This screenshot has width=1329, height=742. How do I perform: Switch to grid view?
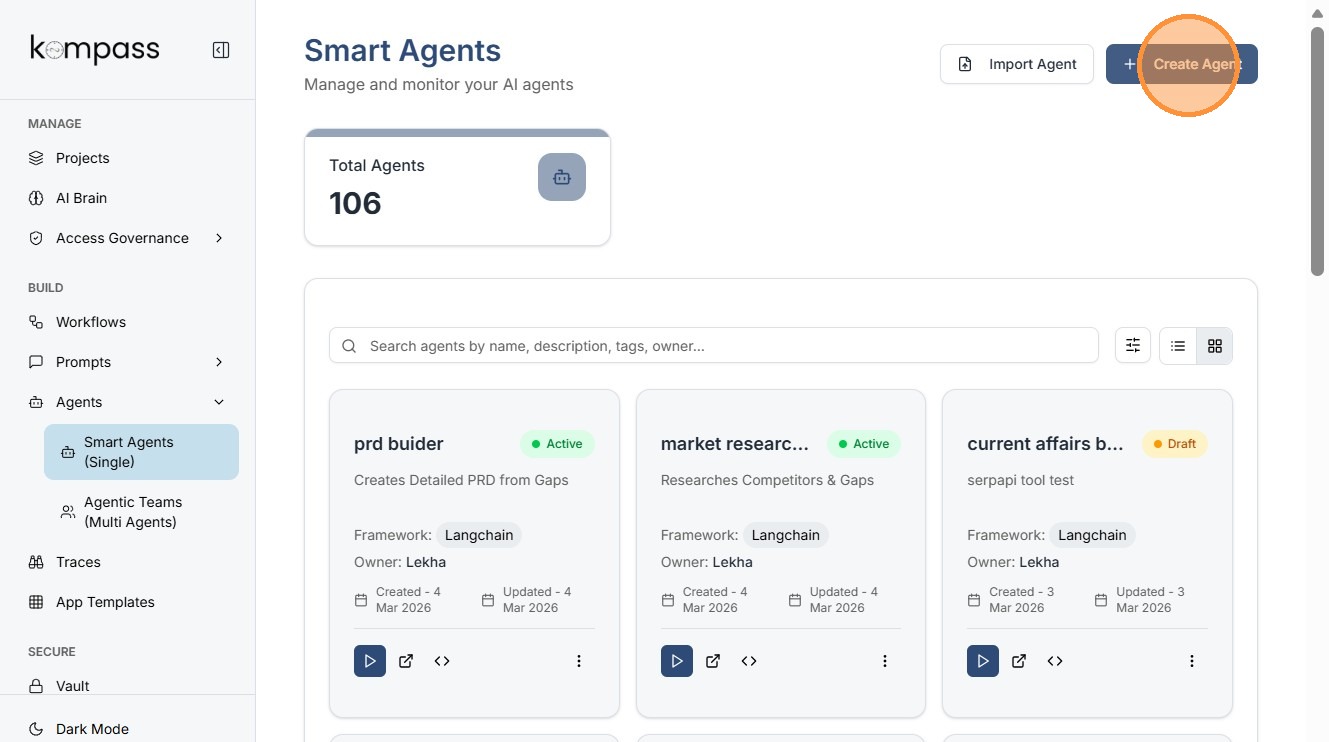click(1215, 346)
